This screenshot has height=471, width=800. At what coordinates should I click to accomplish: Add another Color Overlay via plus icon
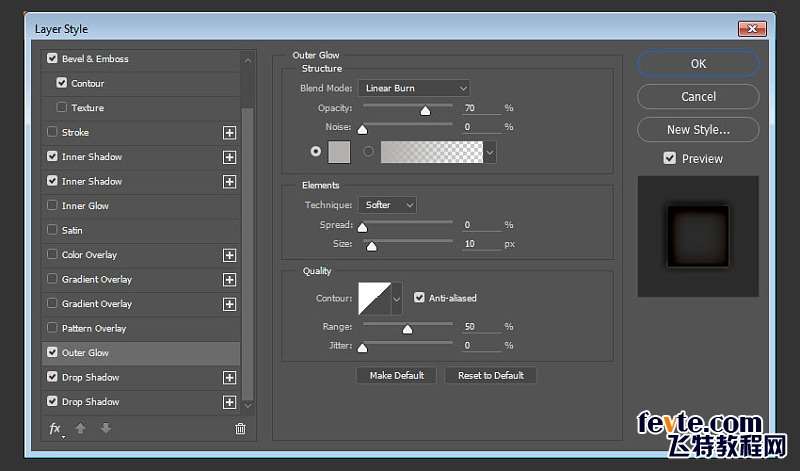[230, 255]
